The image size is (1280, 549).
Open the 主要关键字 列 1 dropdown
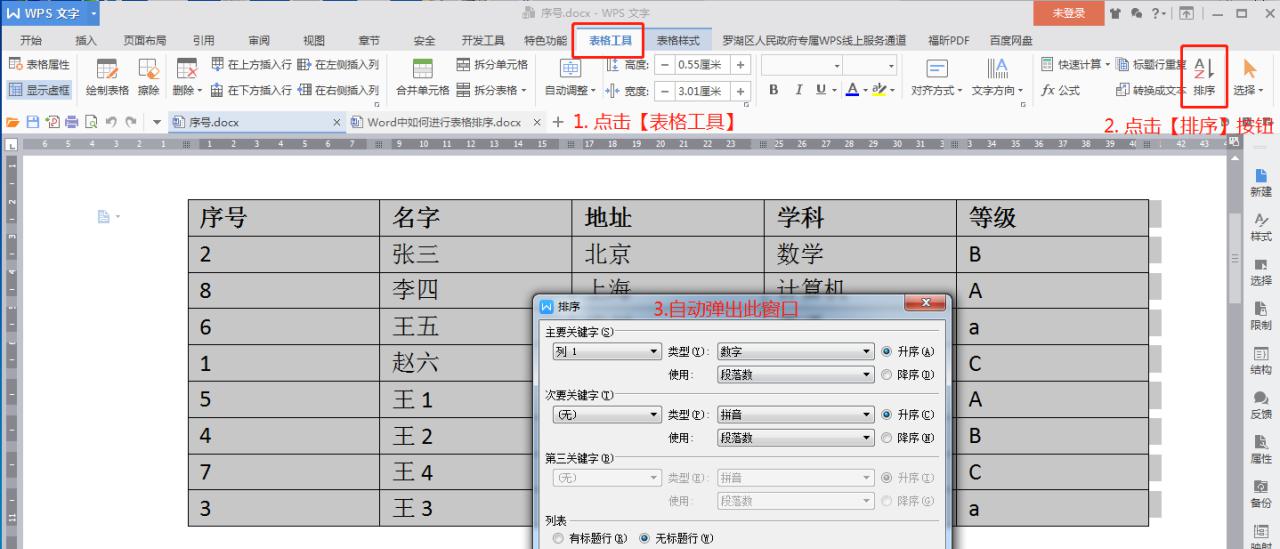pyautogui.click(x=607, y=352)
